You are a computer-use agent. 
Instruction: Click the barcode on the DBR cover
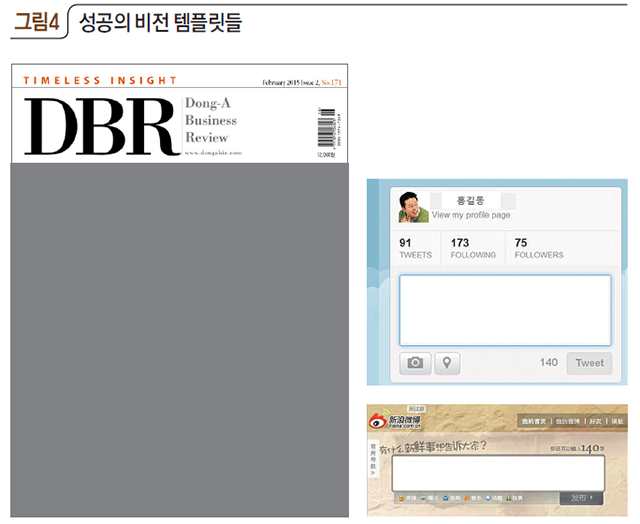327,128
